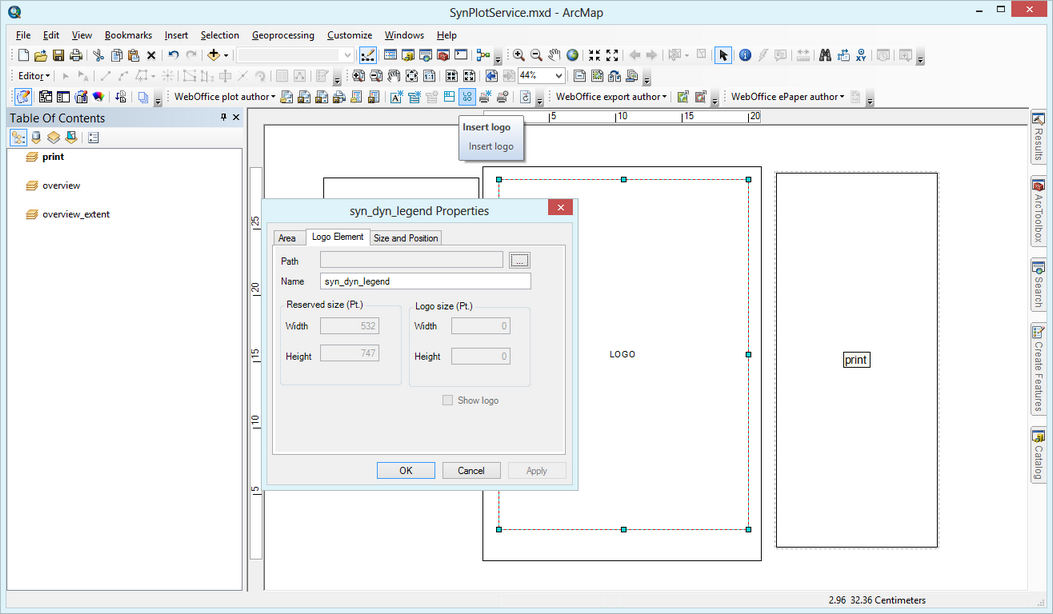Click the Add Data icon
The height and width of the screenshot is (614, 1053).
pyautogui.click(x=213, y=55)
